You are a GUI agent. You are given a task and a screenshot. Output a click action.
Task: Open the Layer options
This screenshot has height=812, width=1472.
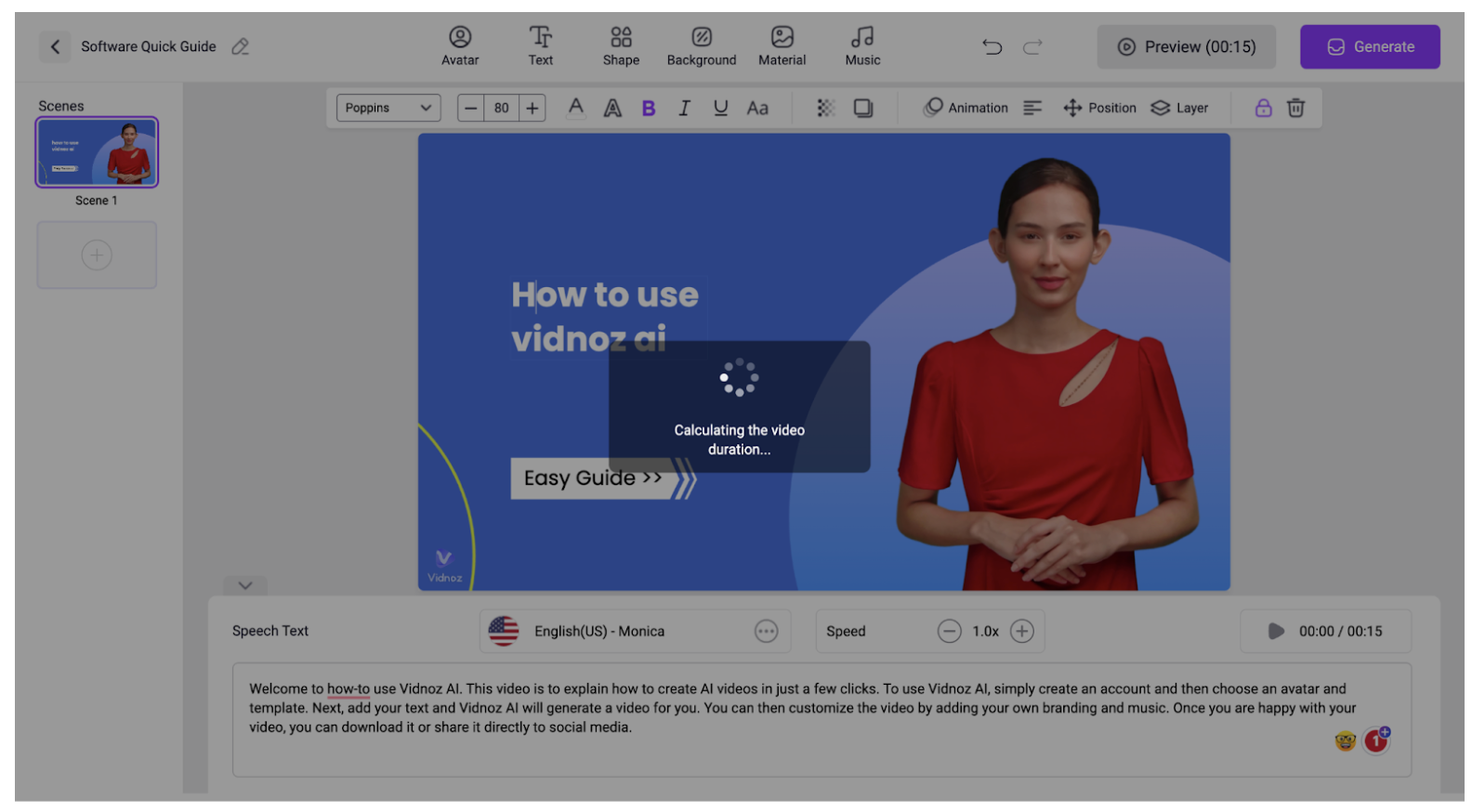1179,108
